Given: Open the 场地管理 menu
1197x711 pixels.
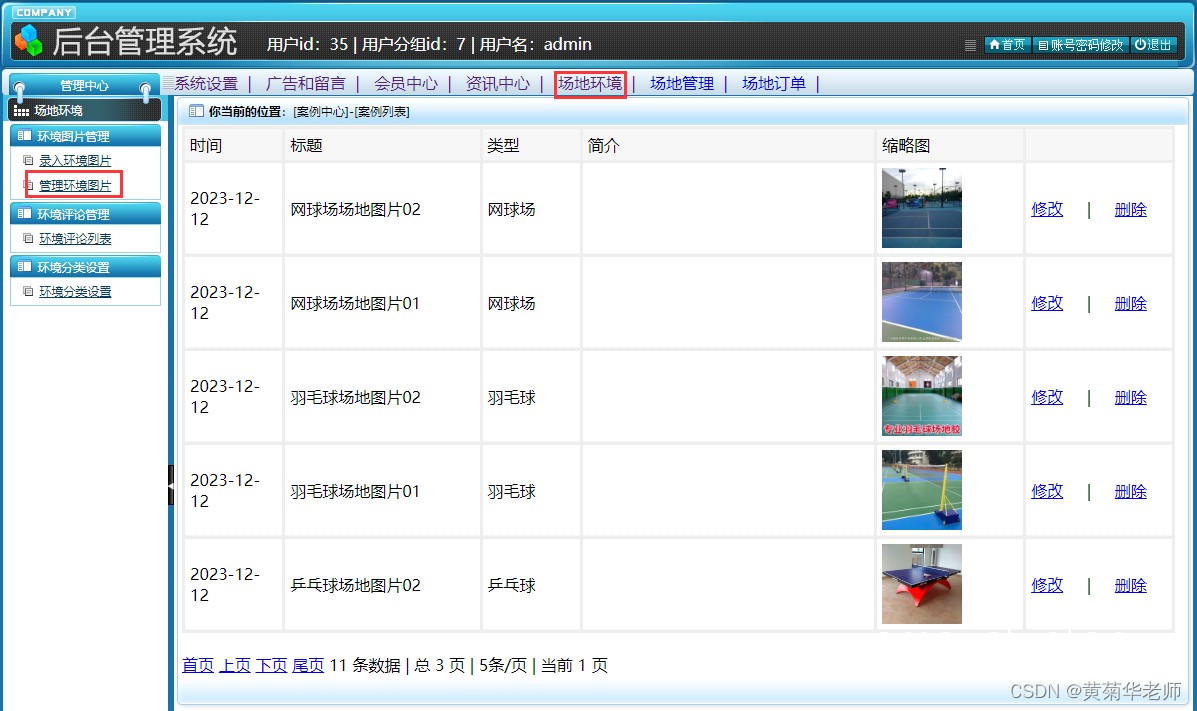Looking at the screenshot, I should pos(682,83).
